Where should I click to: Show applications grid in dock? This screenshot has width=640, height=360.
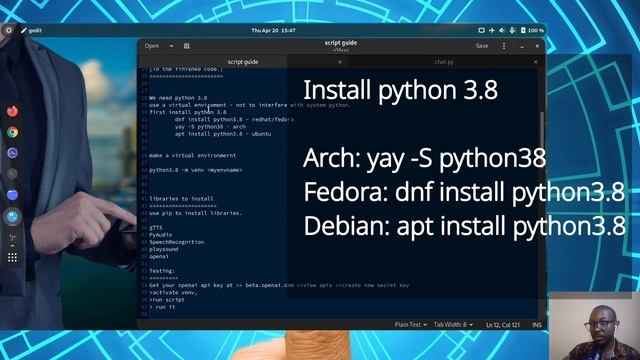pyautogui.click(x=12, y=257)
